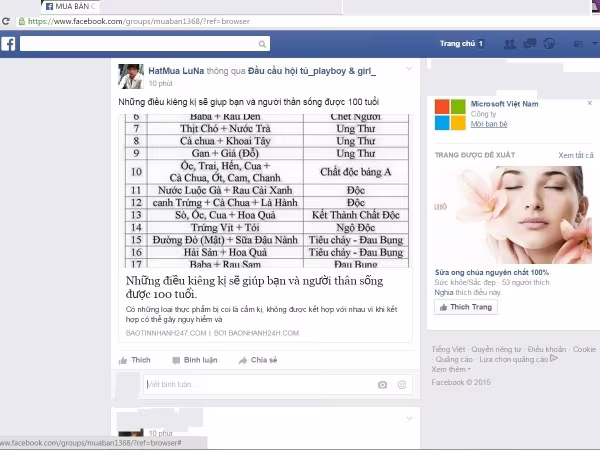Open Cookie footer link
Image resolution: width=600 pixels, height=450 pixels.
click(584, 349)
